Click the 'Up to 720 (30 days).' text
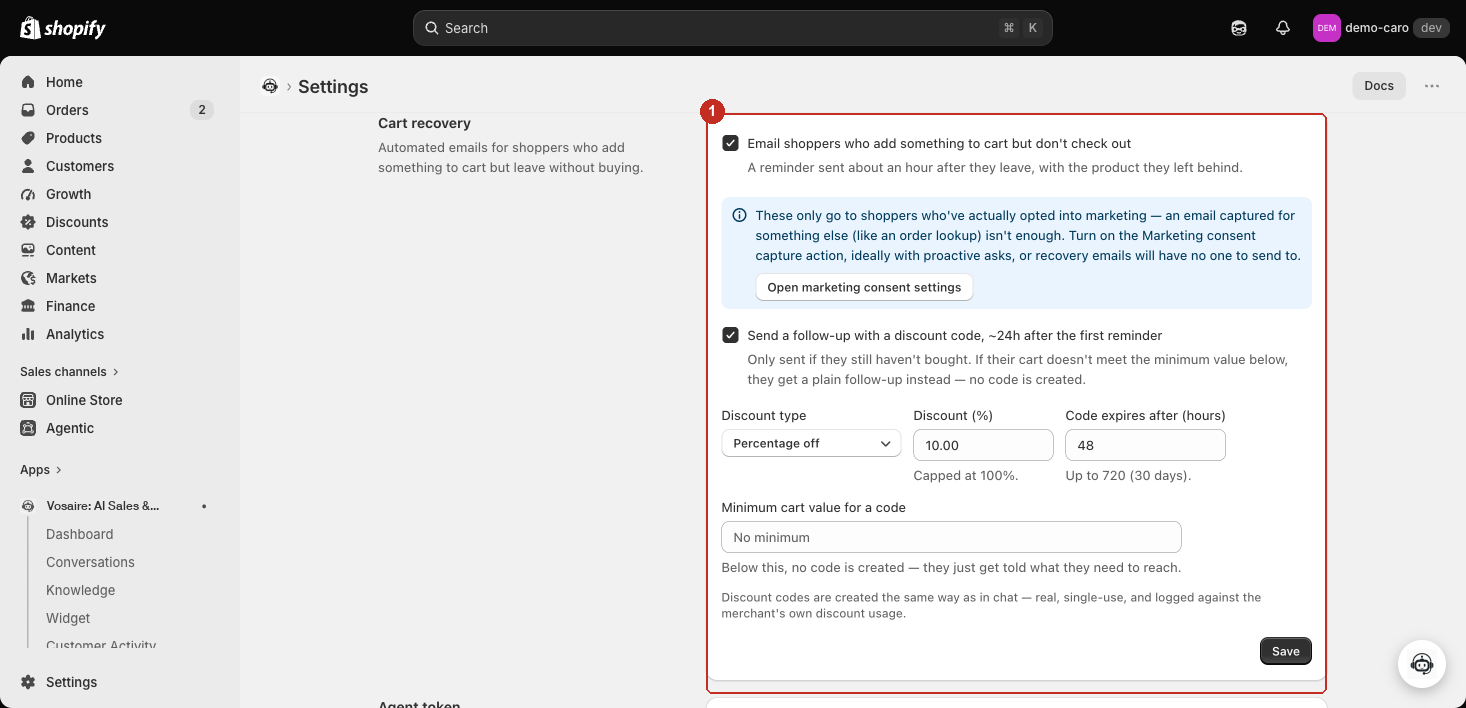The width and height of the screenshot is (1466, 708). [1129, 476]
